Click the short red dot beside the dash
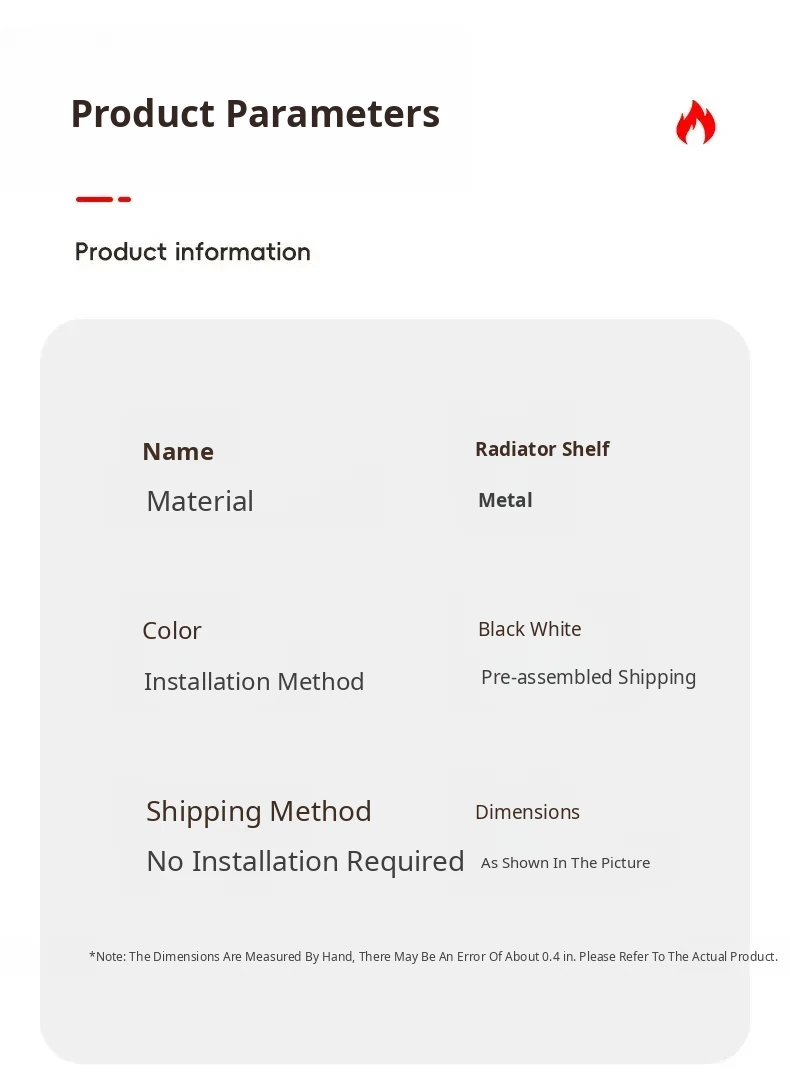 (x=125, y=199)
